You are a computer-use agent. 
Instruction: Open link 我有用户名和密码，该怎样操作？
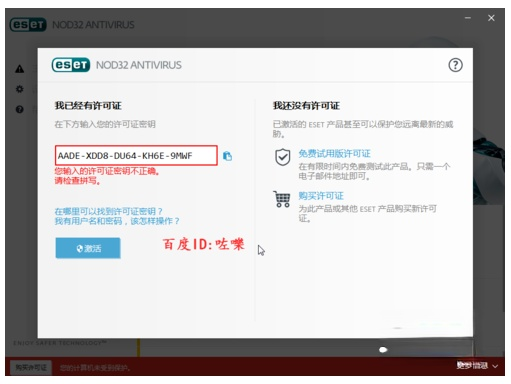pos(117,221)
